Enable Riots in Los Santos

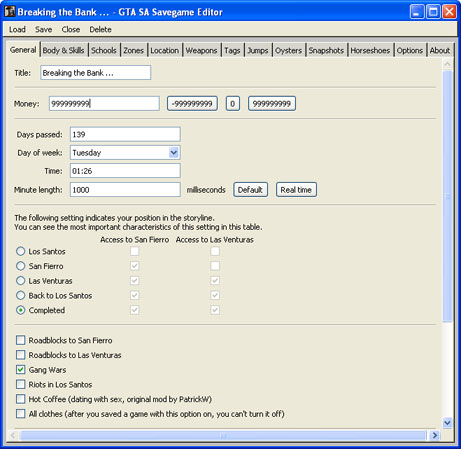point(21,384)
